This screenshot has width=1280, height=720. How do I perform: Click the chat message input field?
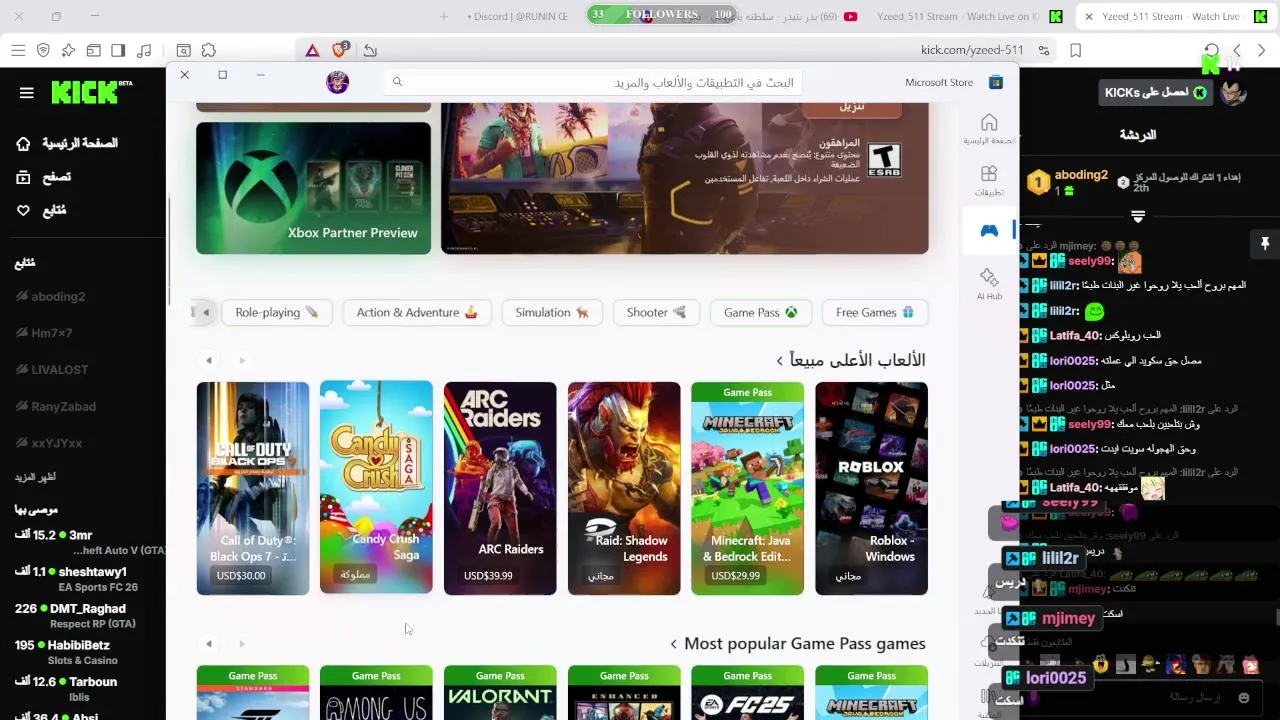(1150, 697)
